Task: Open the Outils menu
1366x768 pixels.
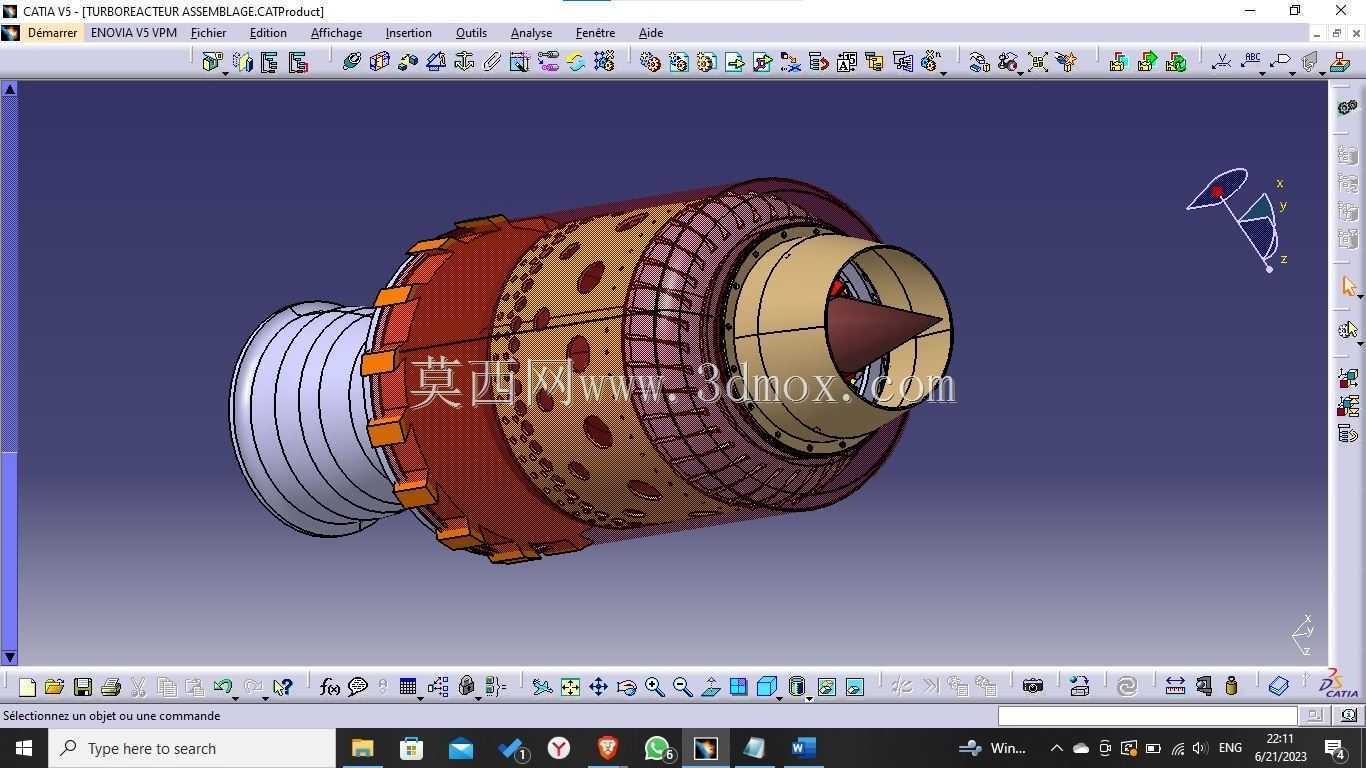Action: pos(471,33)
